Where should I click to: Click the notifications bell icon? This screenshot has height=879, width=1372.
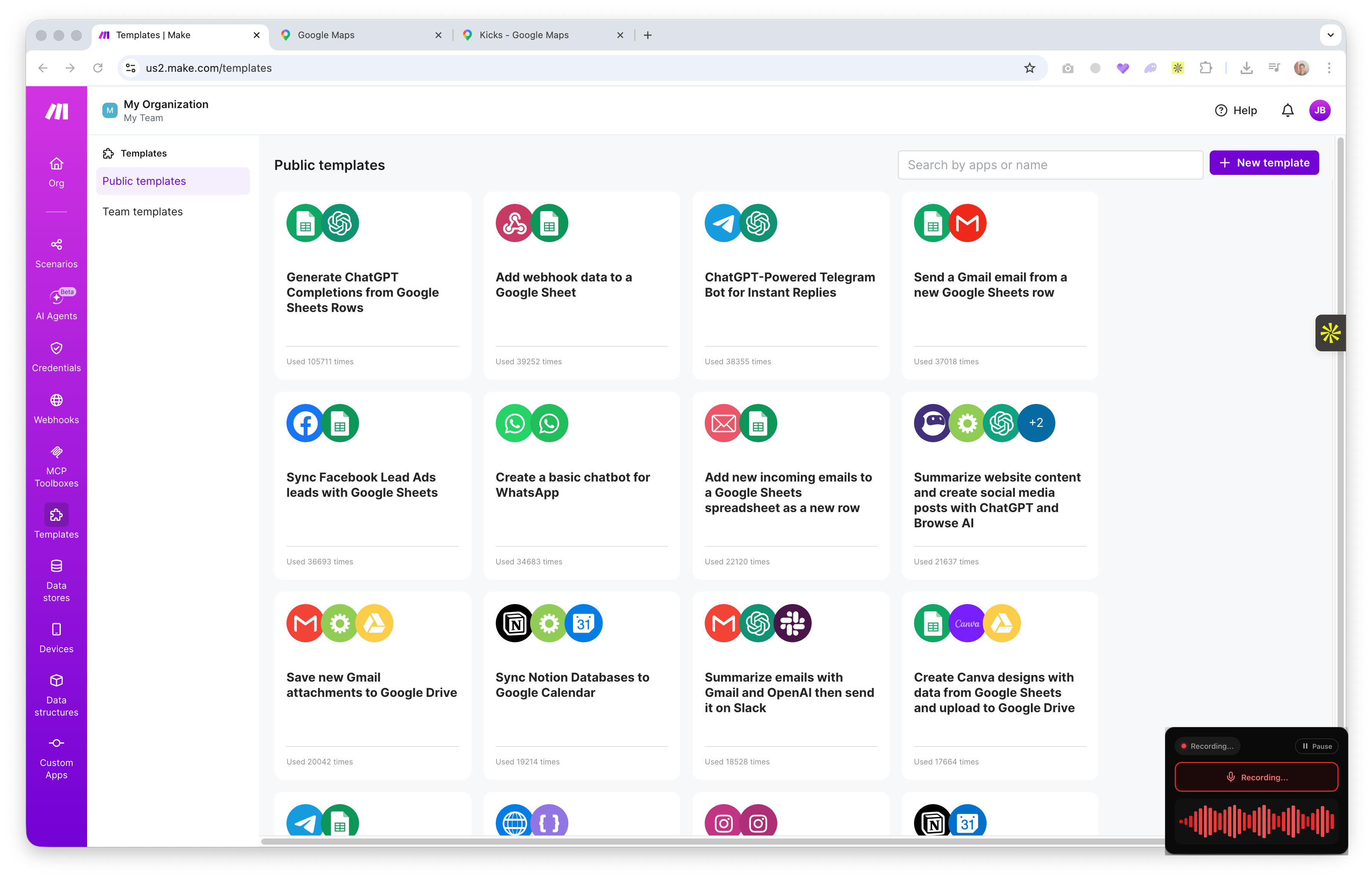(x=1287, y=110)
